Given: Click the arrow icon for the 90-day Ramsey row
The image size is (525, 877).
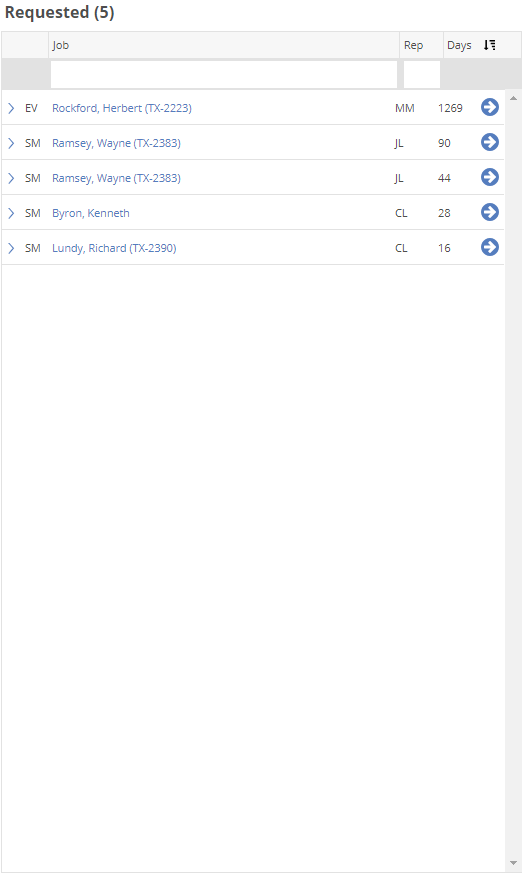Looking at the screenshot, I should [490, 142].
